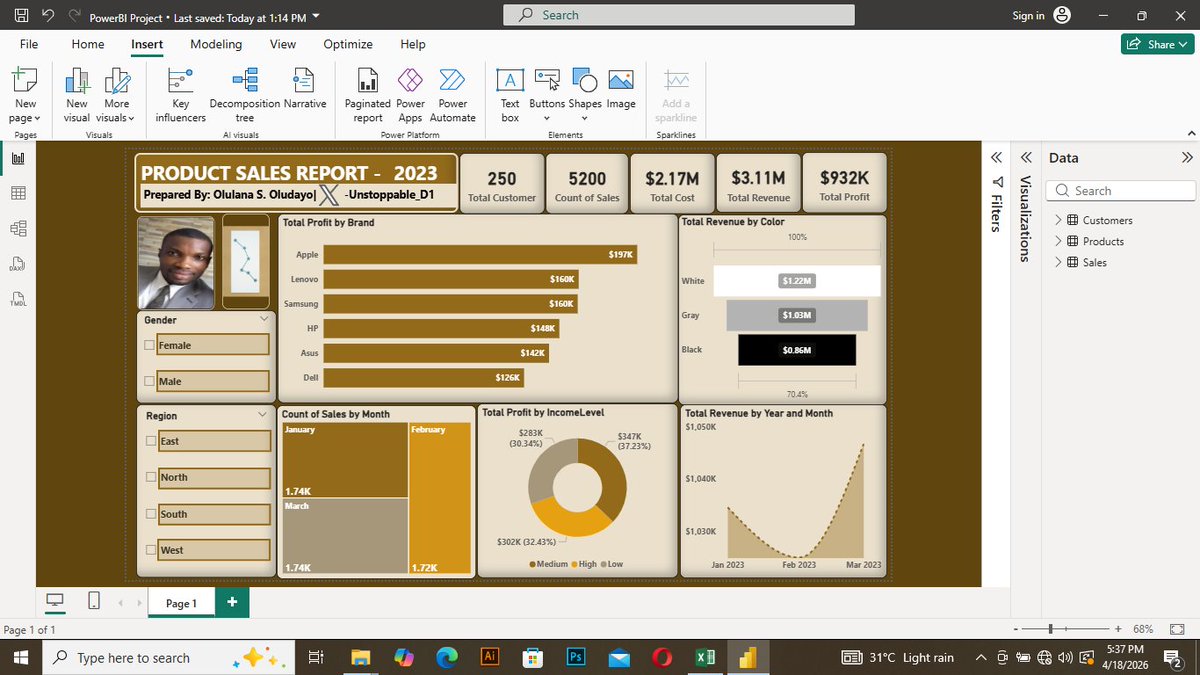Switch to desktop layout at bottom
This screenshot has height=675, width=1200.
55,601
